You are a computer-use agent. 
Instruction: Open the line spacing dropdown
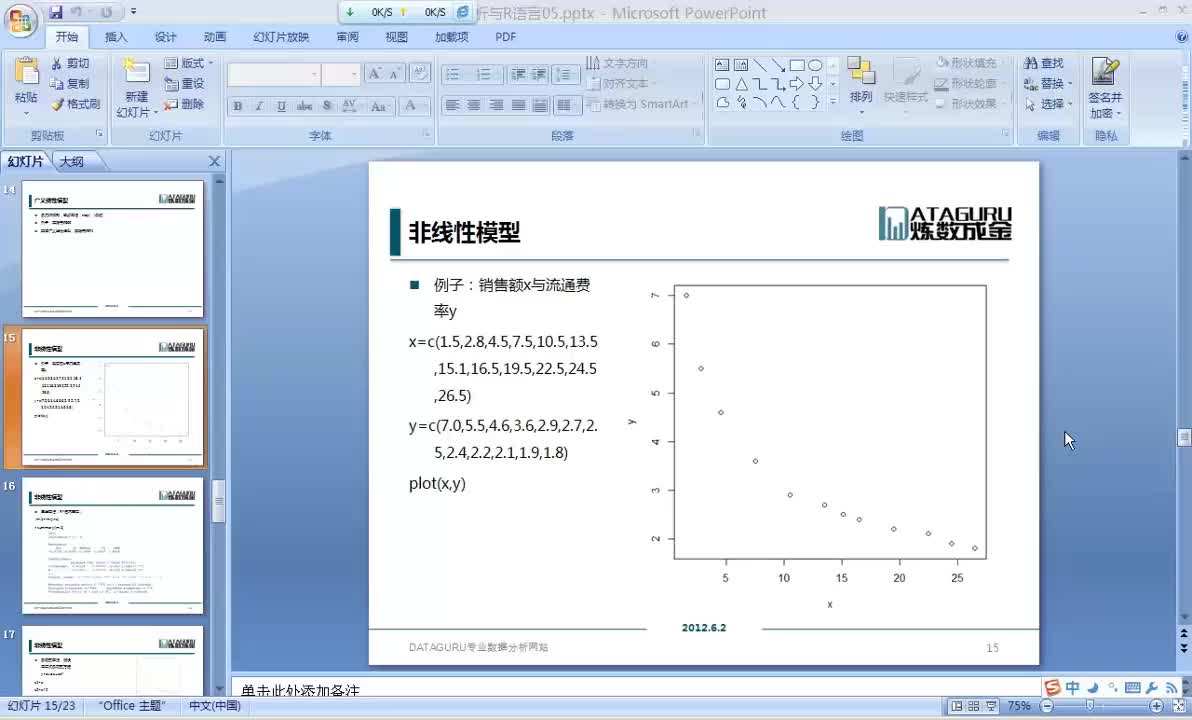point(566,75)
